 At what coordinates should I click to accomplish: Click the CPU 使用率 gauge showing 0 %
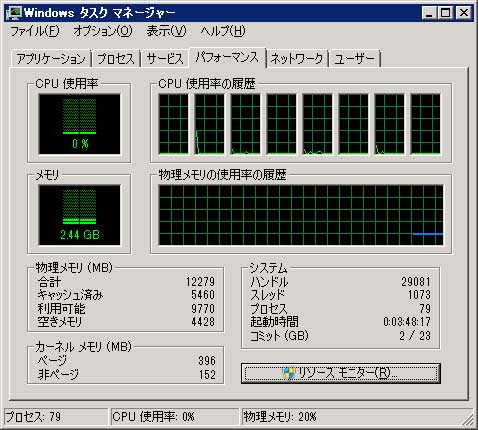click(x=79, y=124)
